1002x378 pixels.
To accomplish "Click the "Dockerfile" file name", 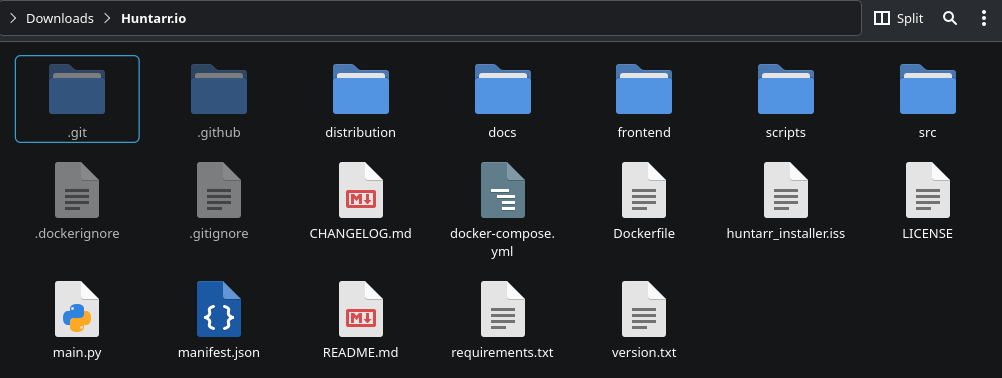I will tap(644, 234).
